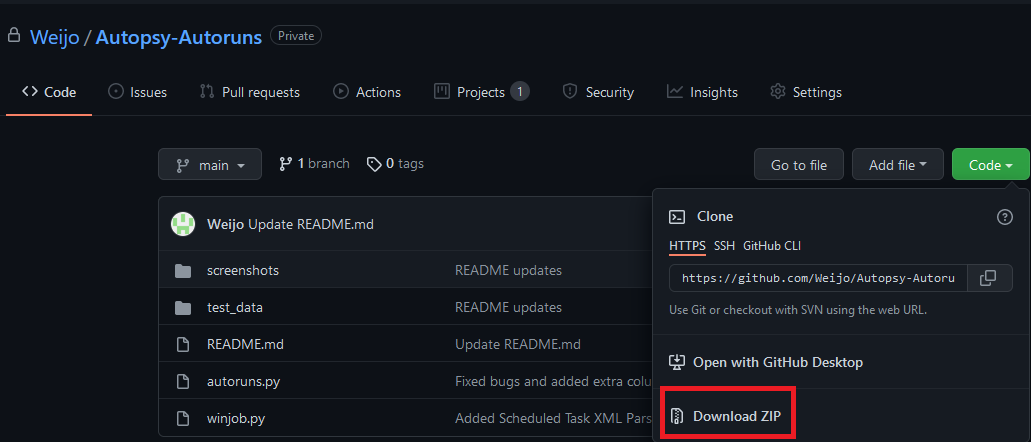Click the branch icon next to 1 branch
Viewport: 1031px width, 442px height.
tap(285, 164)
